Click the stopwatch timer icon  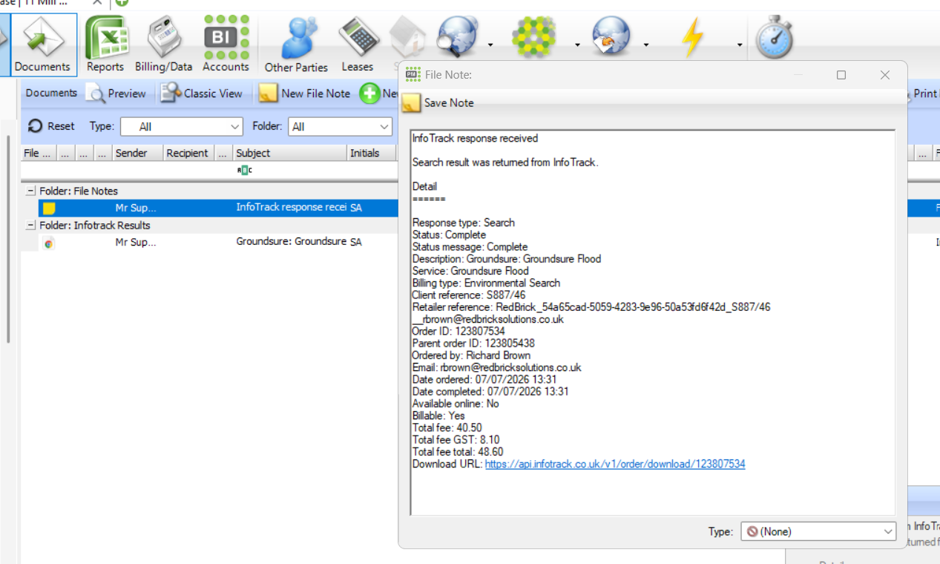click(x=775, y=37)
